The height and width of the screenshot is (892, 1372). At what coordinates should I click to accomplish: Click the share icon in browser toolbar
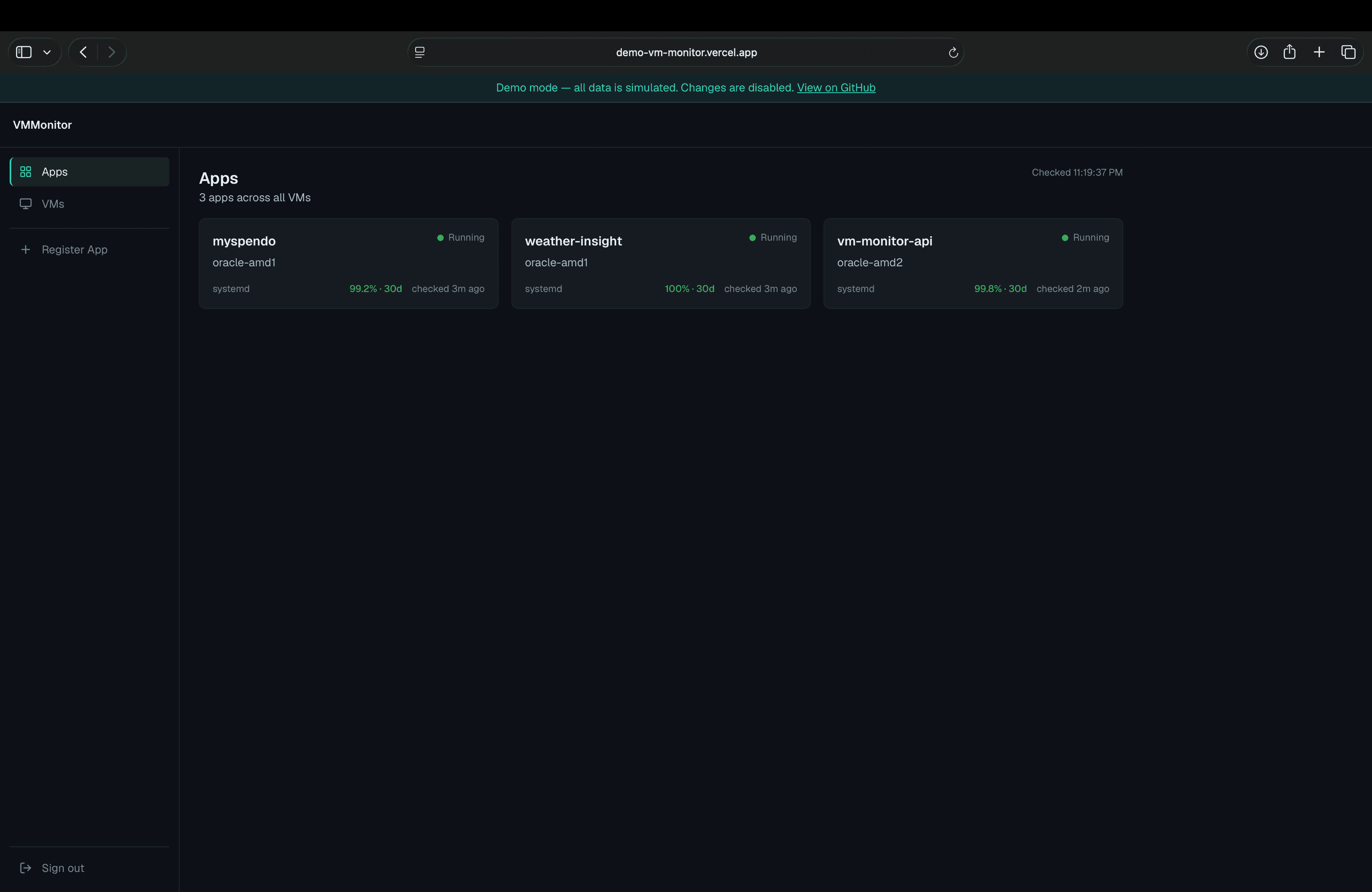[x=1290, y=52]
